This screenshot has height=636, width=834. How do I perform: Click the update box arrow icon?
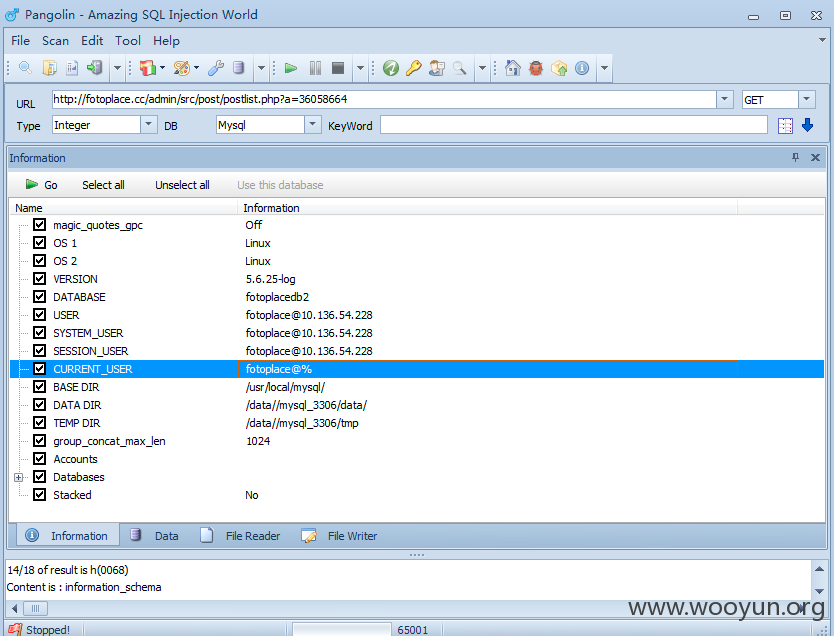pos(559,68)
